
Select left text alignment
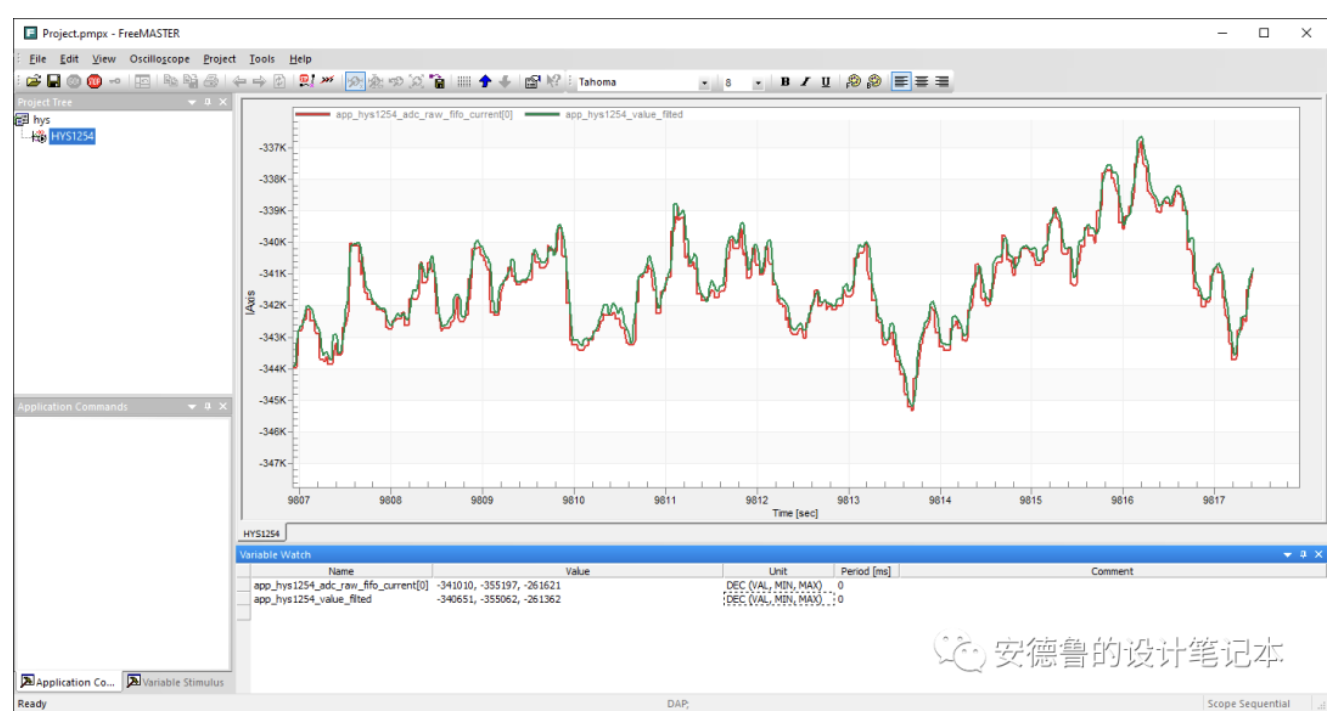coord(902,82)
